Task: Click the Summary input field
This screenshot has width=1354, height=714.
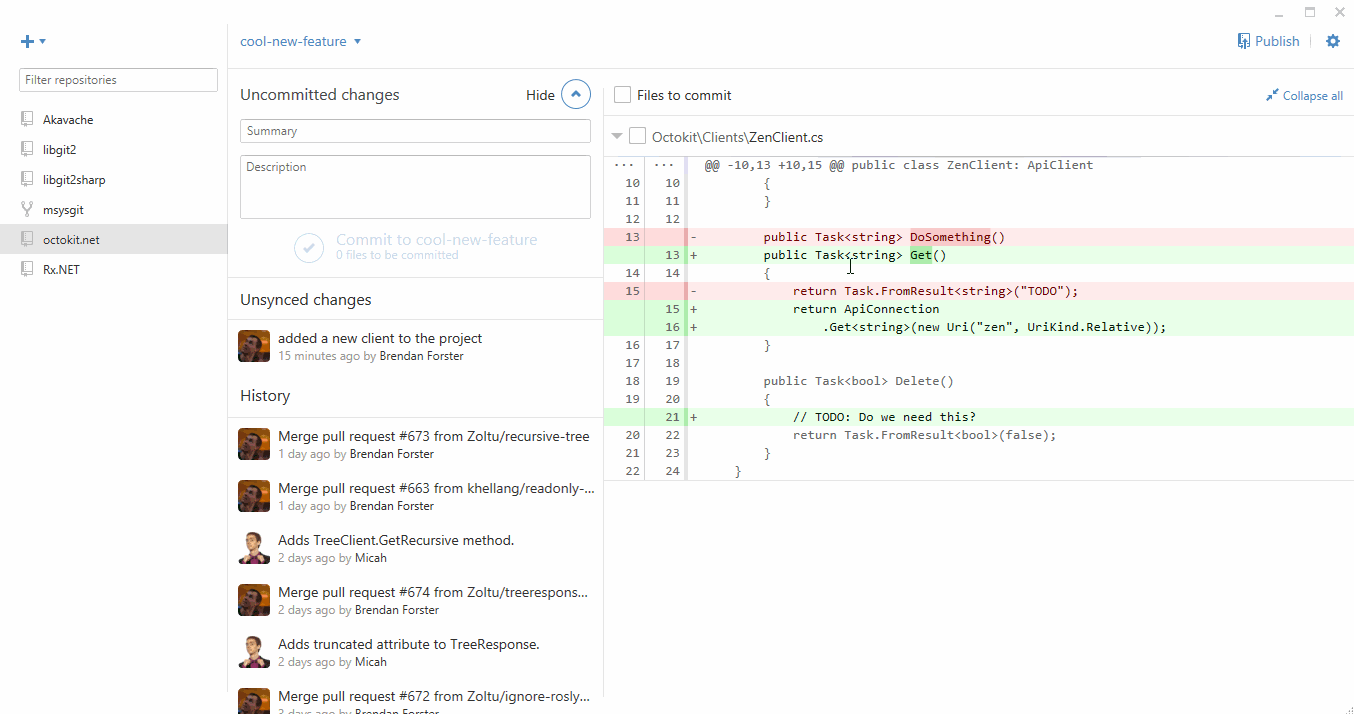Action: [415, 131]
